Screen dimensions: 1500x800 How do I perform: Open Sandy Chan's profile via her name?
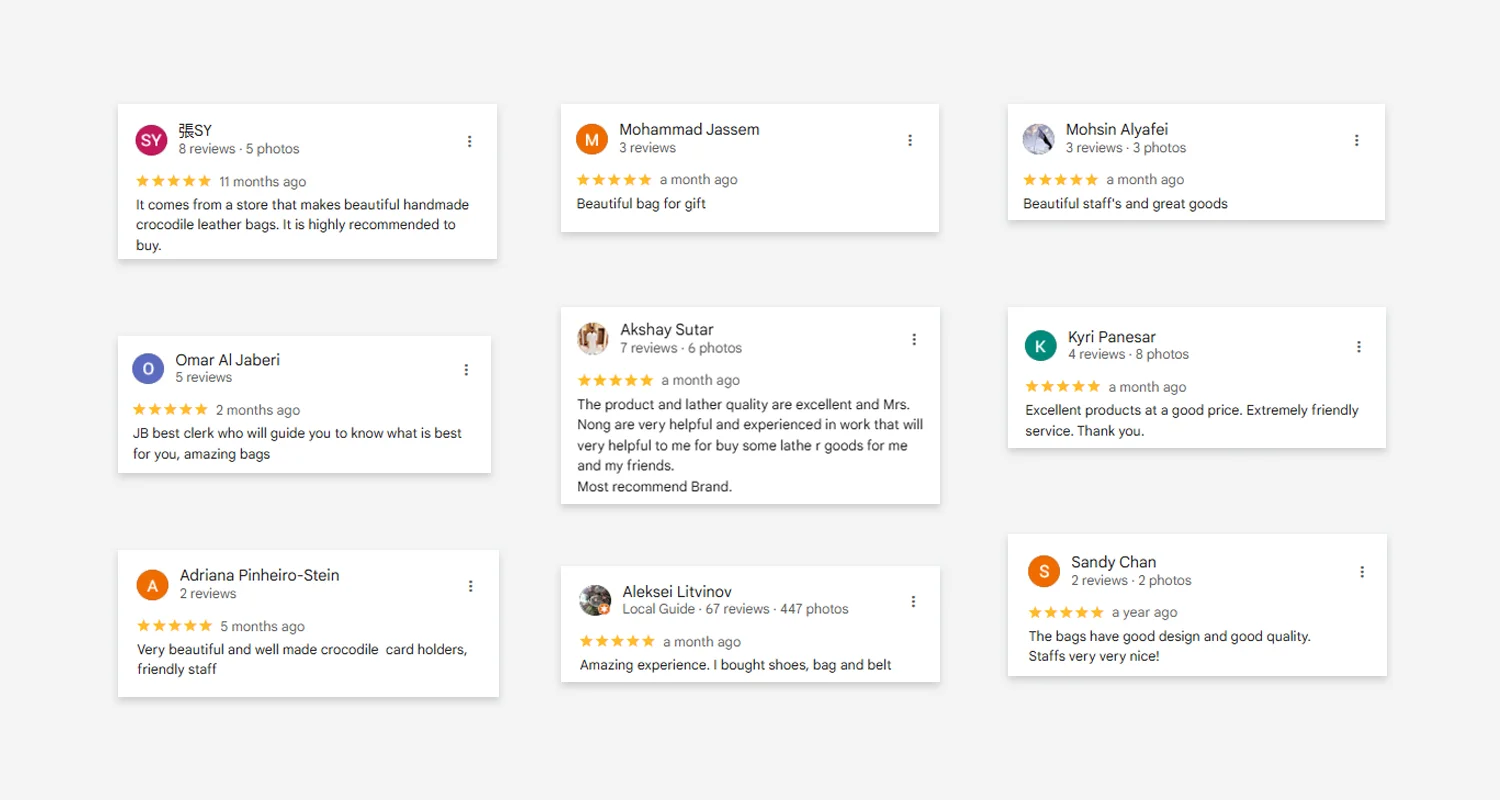(x=1113, y=562)
